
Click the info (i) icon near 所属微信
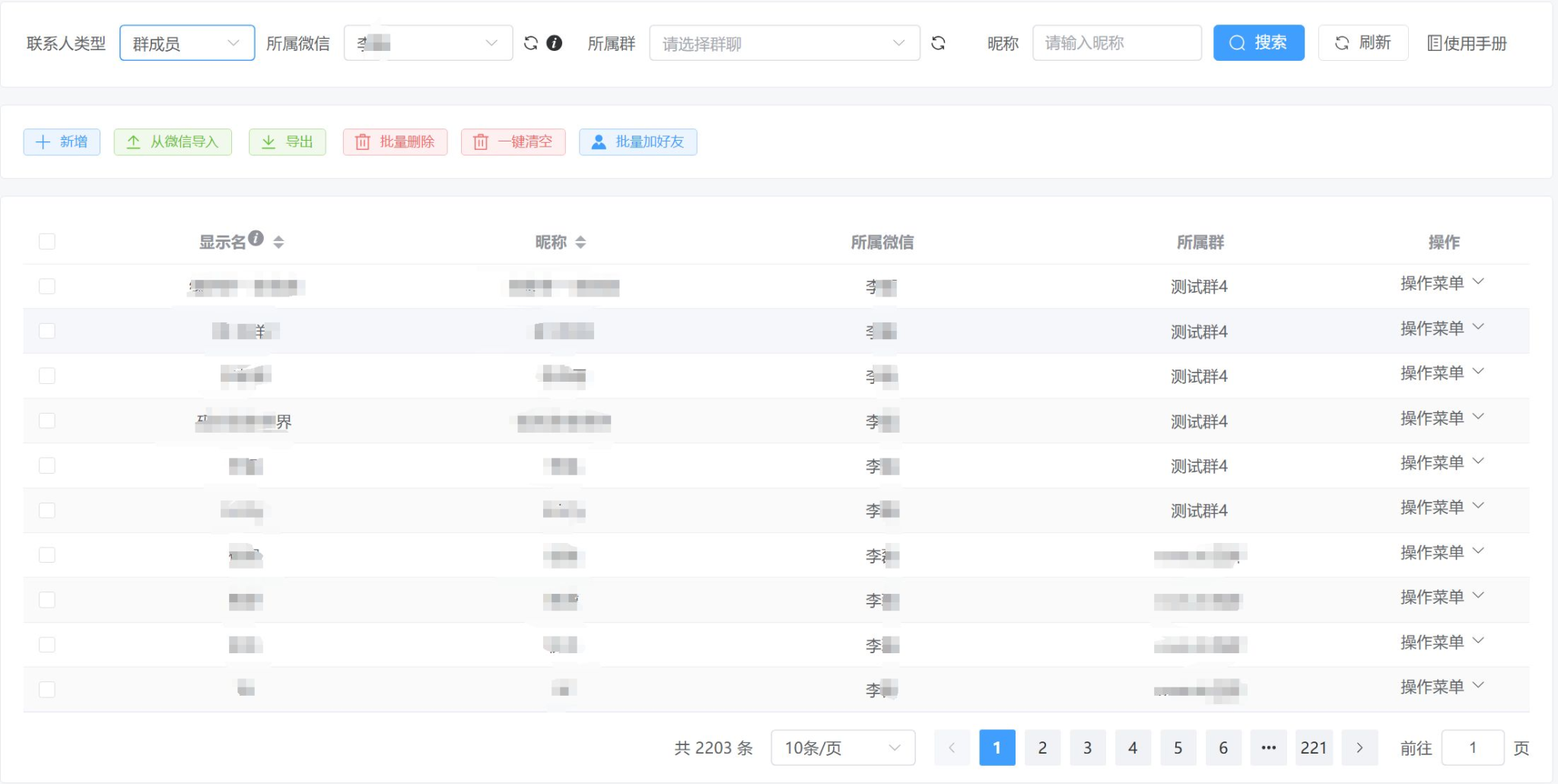click(554, 43)
